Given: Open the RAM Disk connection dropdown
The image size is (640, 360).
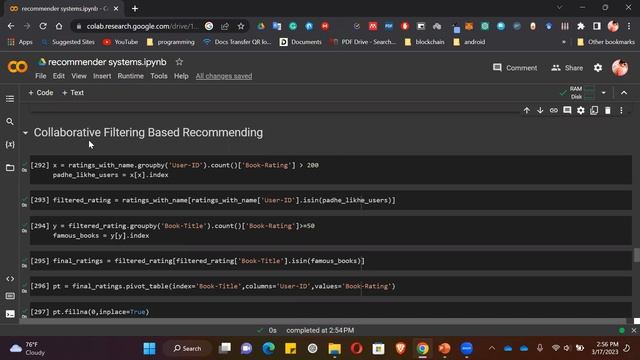Looking at the screenshot, I should (603, 93).
